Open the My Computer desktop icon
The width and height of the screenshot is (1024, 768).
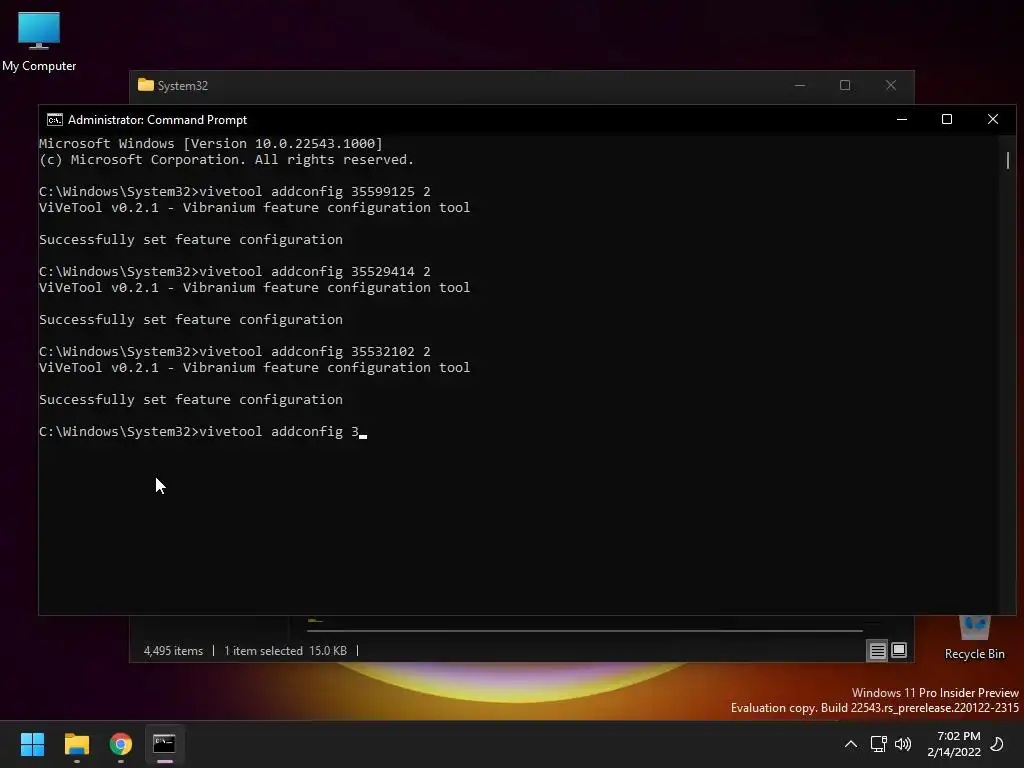(x=39, y=42)
